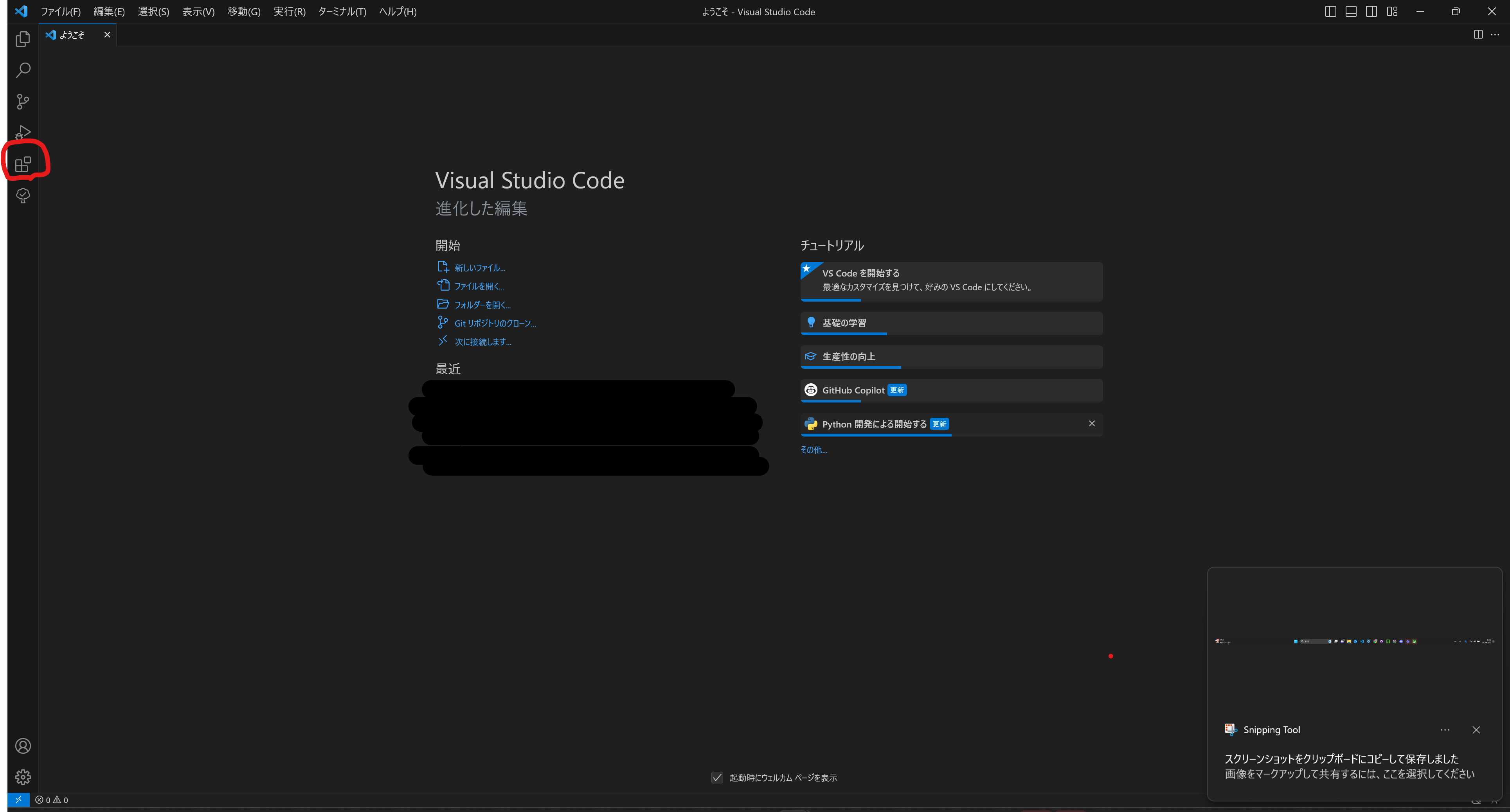
Task: Open the Accounts icon in the sidebar
Action: point(23,745)
